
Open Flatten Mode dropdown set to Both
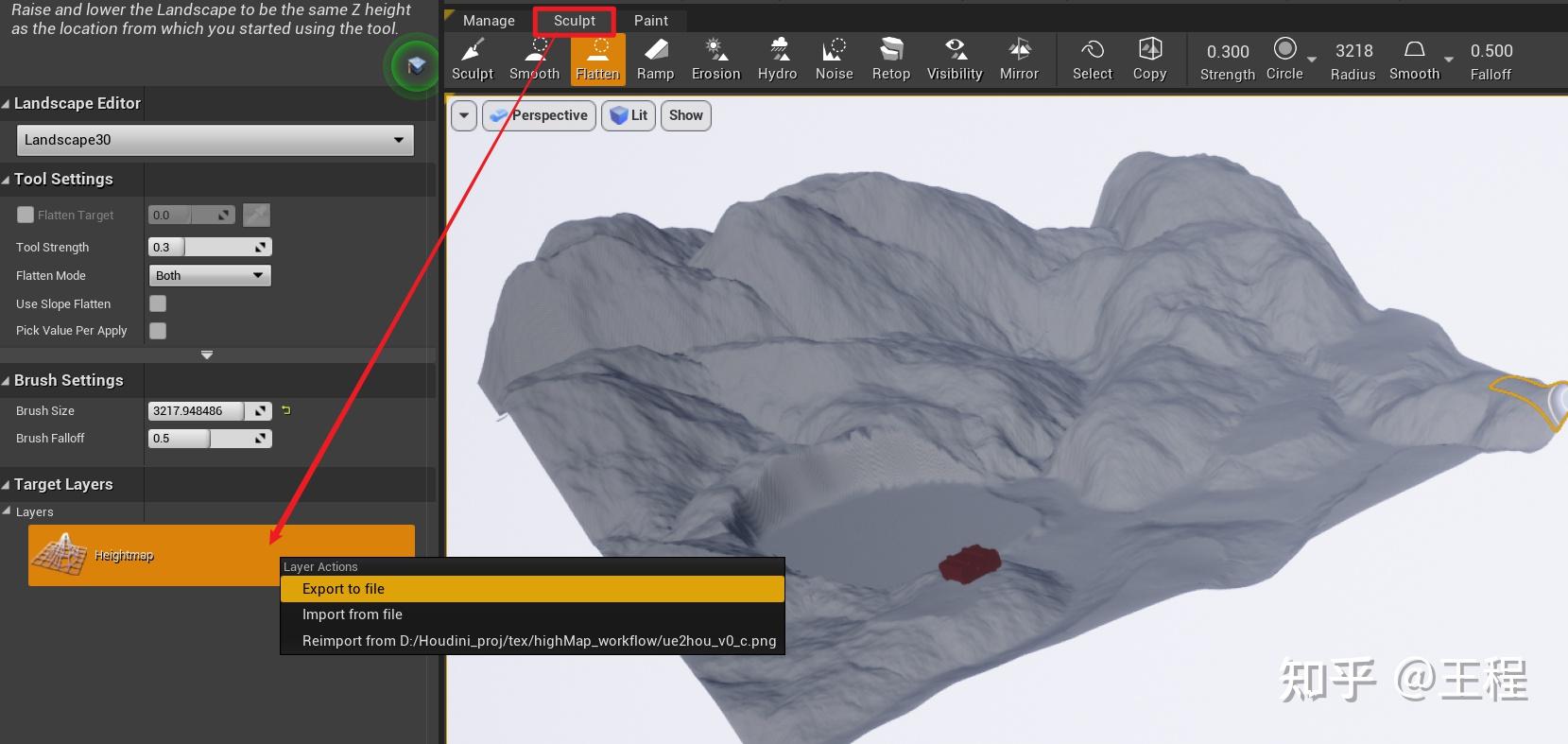(210, 275)
